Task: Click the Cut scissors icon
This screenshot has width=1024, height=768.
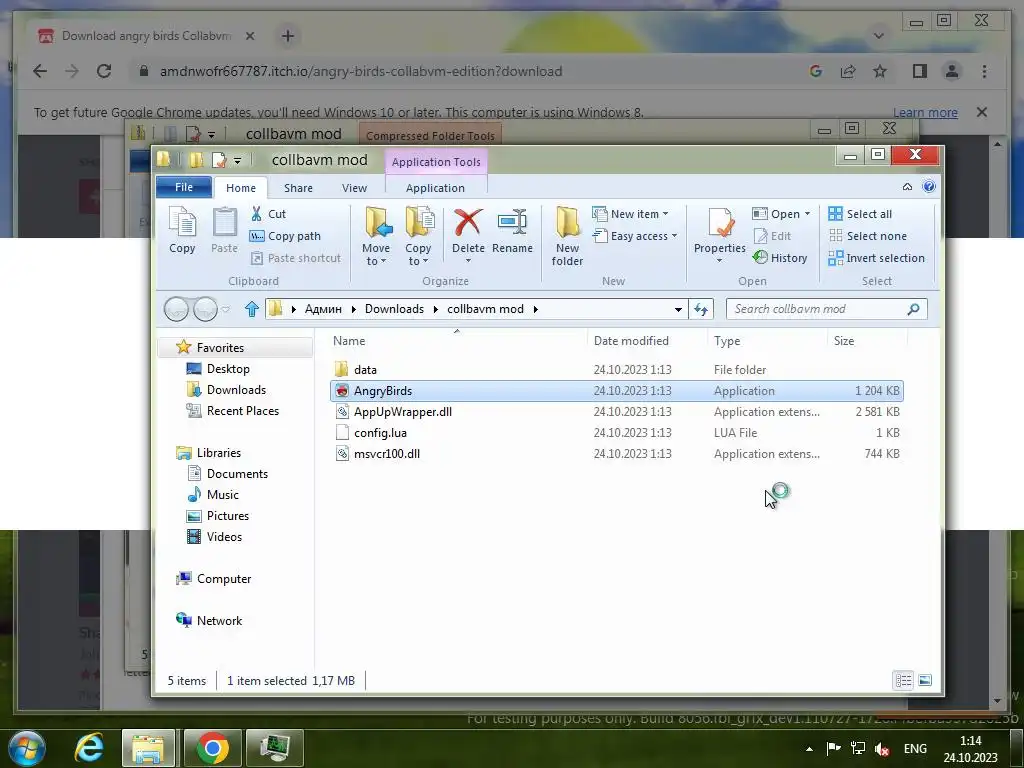Action: (x=257, y=214)
